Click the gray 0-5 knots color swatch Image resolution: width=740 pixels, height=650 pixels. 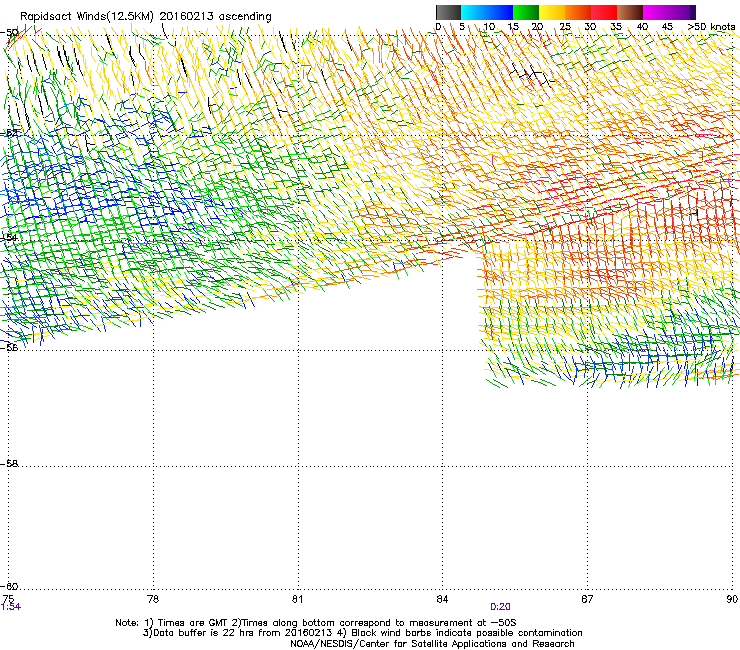point(448,12)
